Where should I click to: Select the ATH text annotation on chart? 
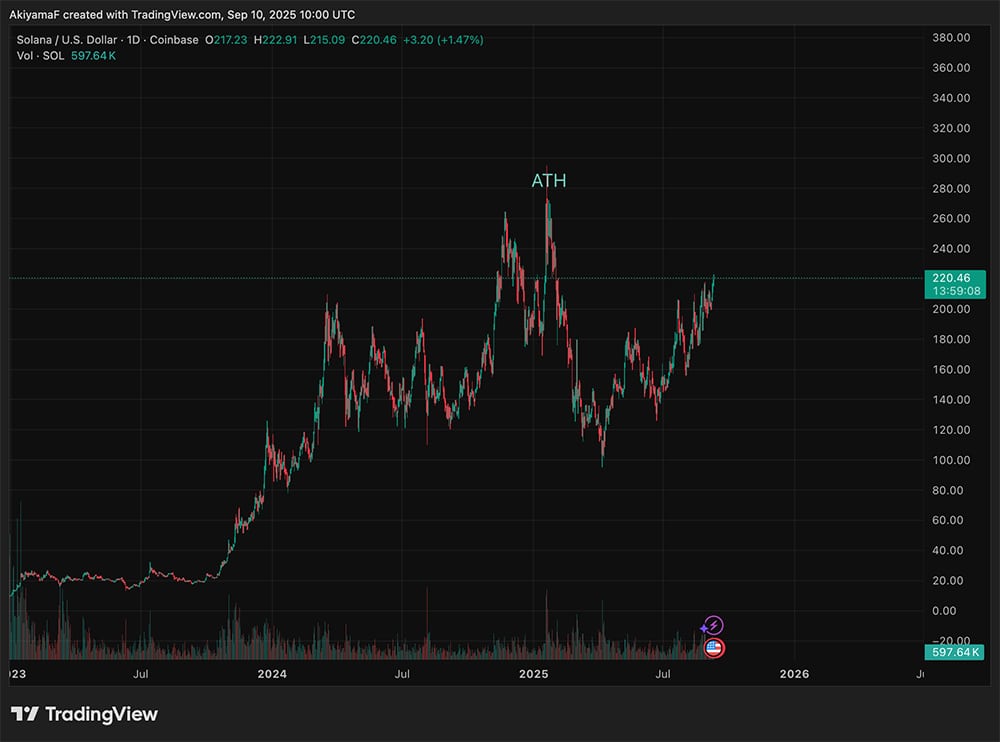point(548,181)
